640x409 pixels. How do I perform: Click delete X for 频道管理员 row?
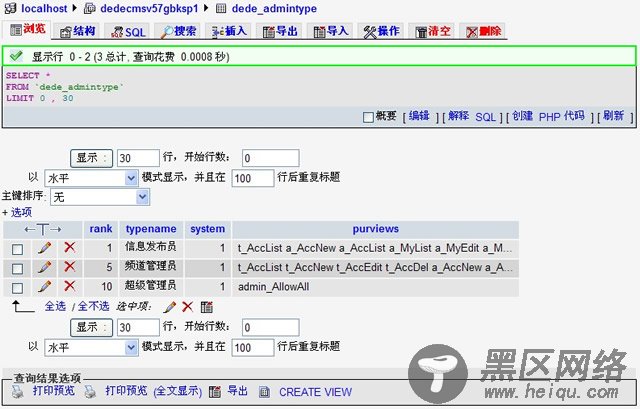pos(70,267)
